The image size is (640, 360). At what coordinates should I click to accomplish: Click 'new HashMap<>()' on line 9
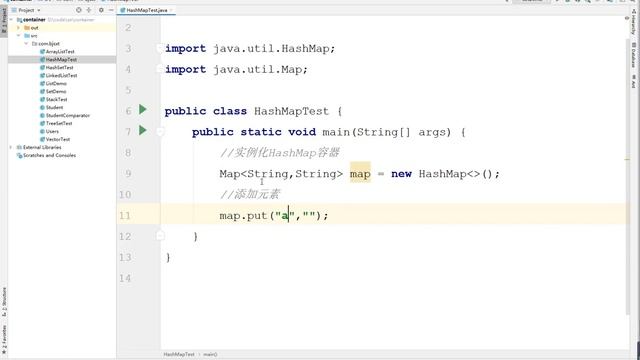(x=443, y=174)
